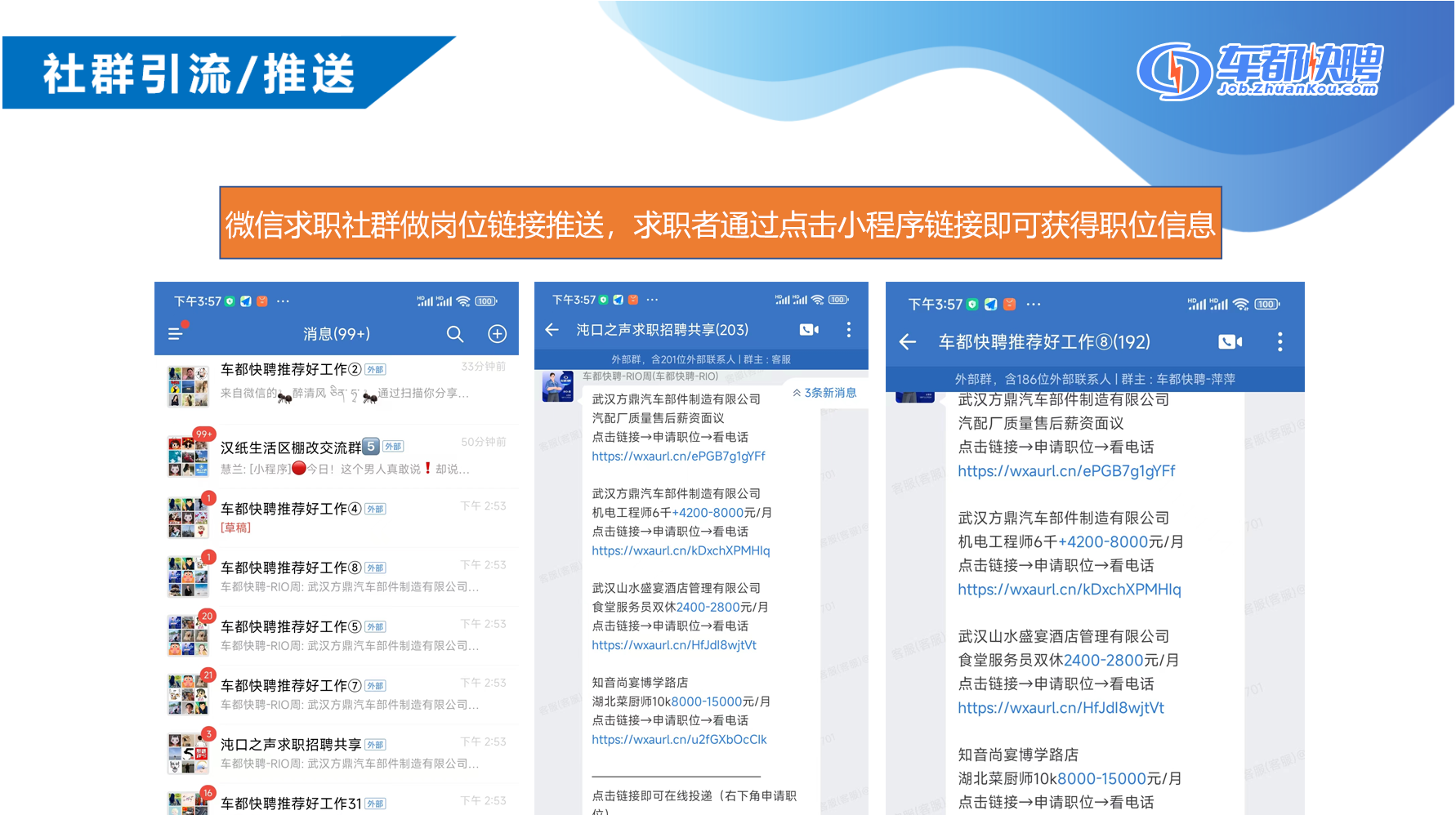The image size is (1456, 815).
Task: Click the 车都快聘推荐好工作⑧(192) chat title
Action: (x=1044, y=341)
